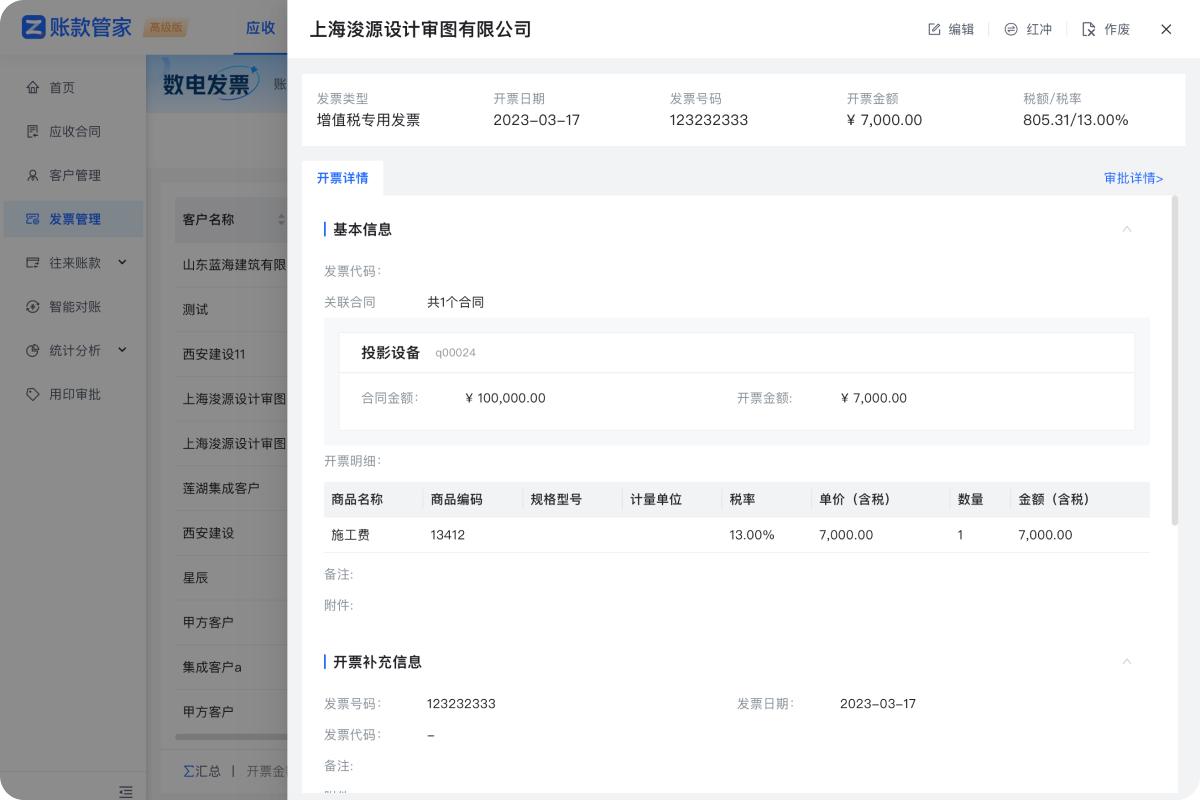Switch to the 应收 top tab
The image size is (1200, 800).
click(260, 28)
